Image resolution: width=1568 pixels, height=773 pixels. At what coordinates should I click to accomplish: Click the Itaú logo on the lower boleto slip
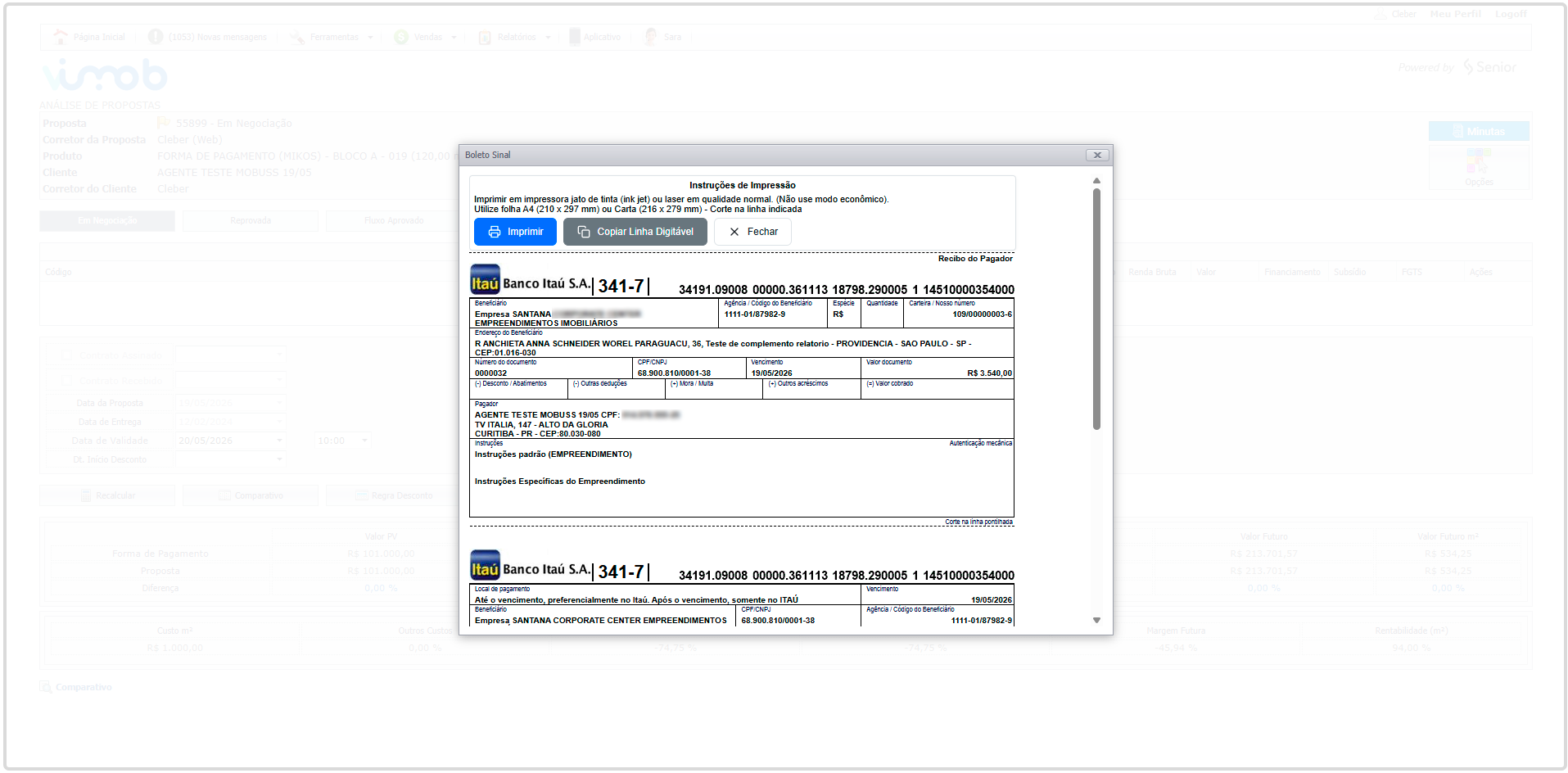pyautogui.click(x=485, y=566)
